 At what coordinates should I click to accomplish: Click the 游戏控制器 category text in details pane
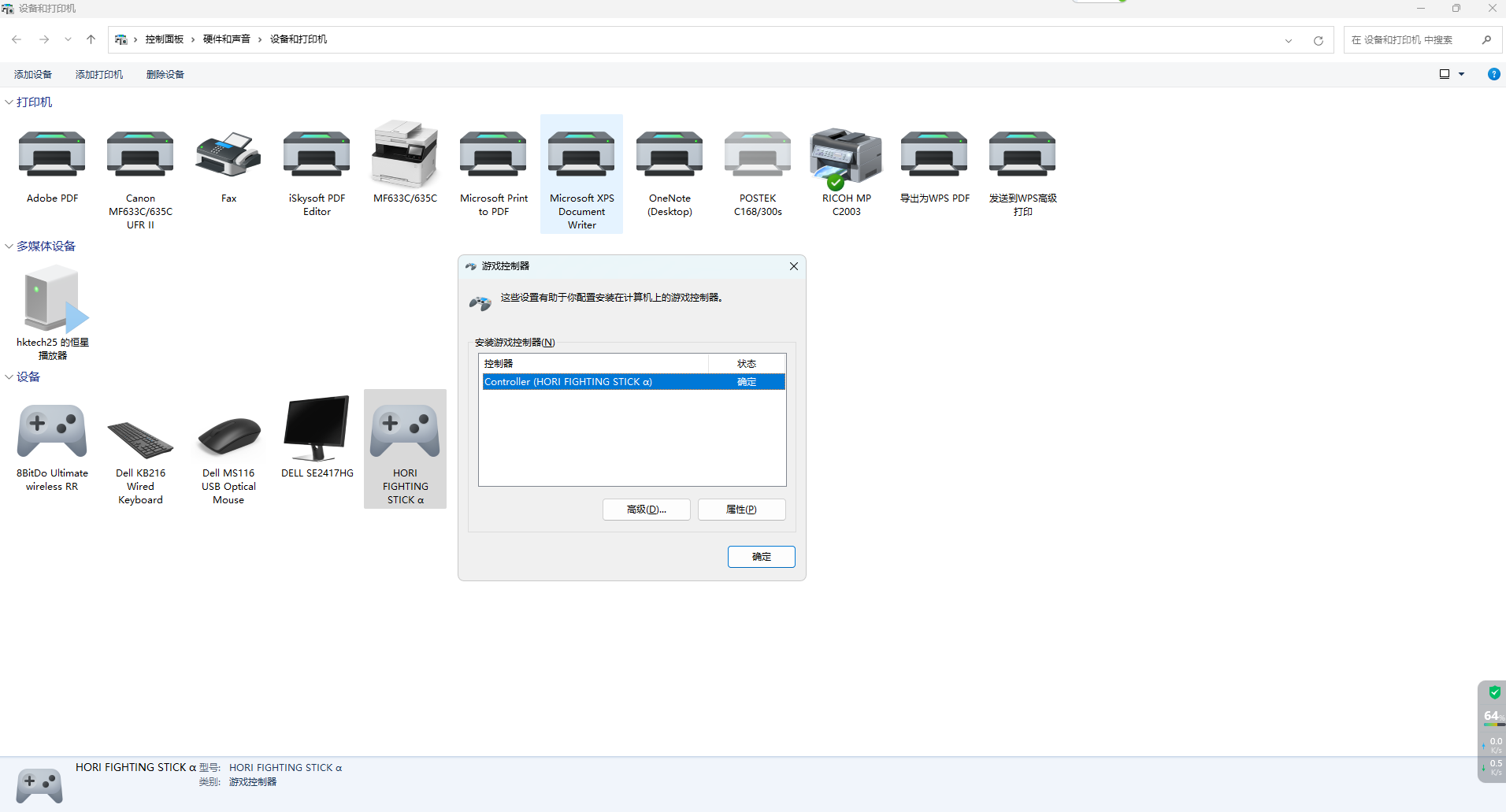click(x=253, y=782)
